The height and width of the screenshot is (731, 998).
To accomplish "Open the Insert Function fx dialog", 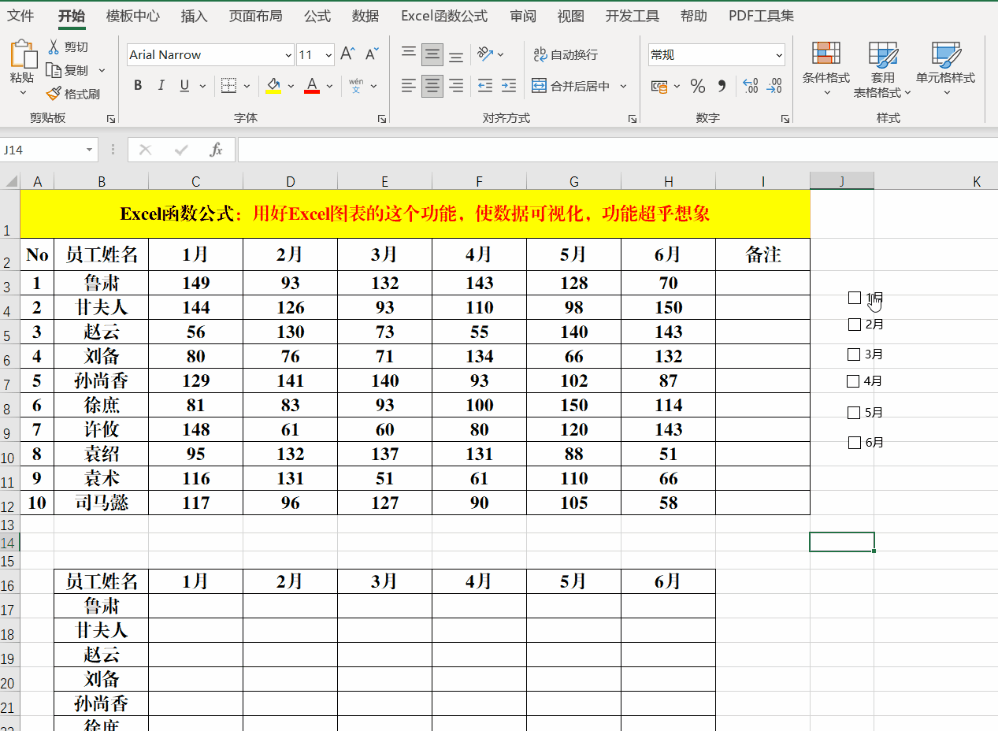I will coord(216,150).
